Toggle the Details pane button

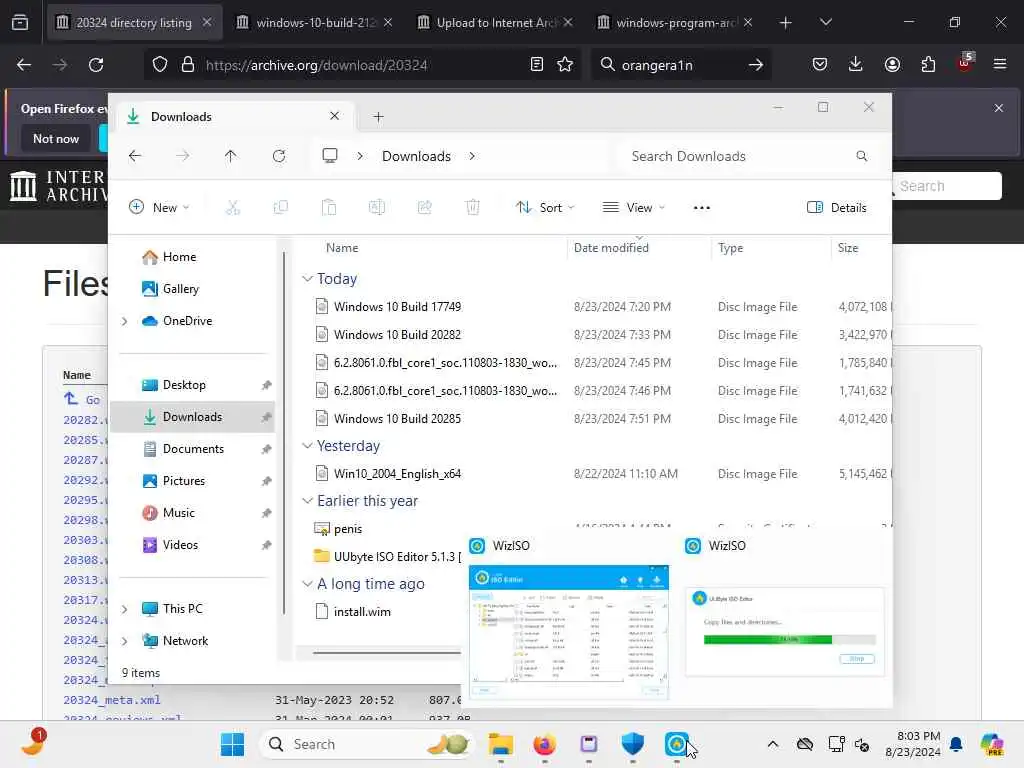(837, 208)
